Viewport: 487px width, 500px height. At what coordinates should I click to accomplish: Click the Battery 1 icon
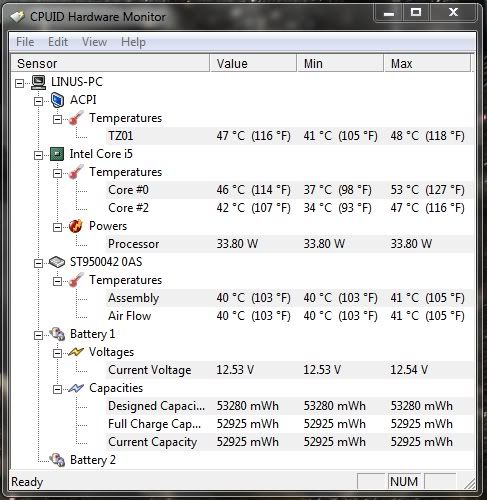point(57,334)
